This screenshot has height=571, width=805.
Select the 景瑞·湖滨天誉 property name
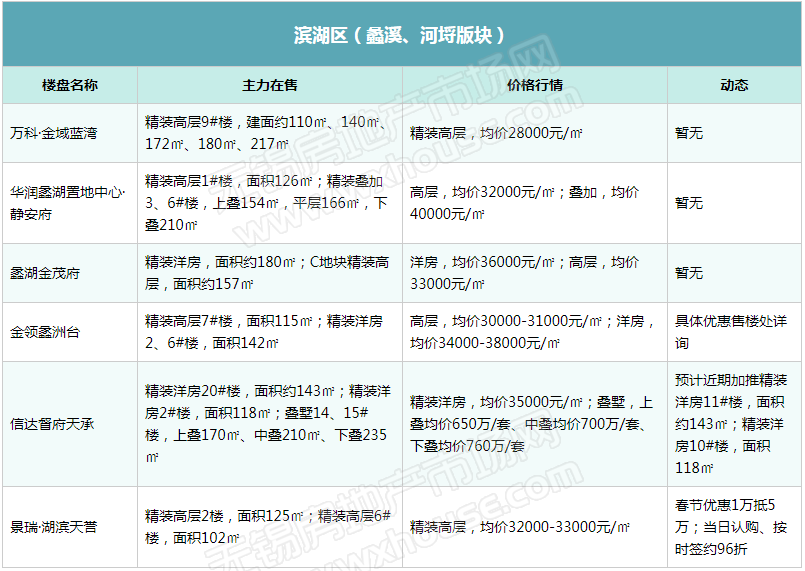tap(54, 527)
